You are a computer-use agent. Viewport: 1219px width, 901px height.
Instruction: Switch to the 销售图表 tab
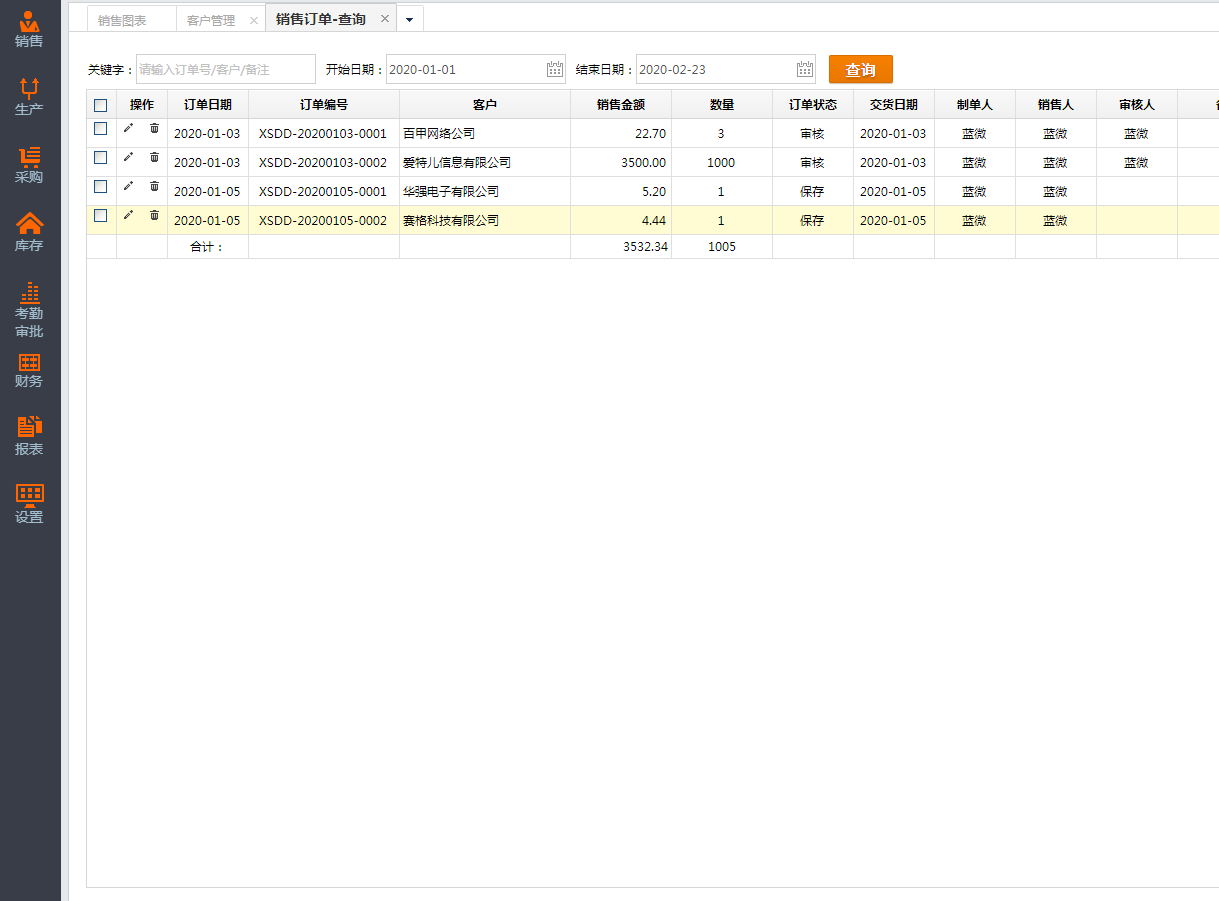122,20
